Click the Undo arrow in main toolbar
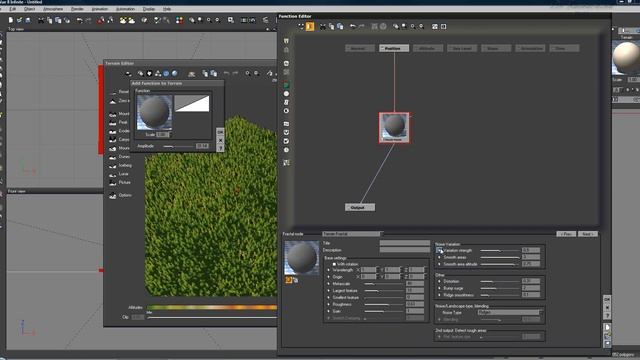The image size is (640, 360). pyautogui.click(x=80, y=20)
